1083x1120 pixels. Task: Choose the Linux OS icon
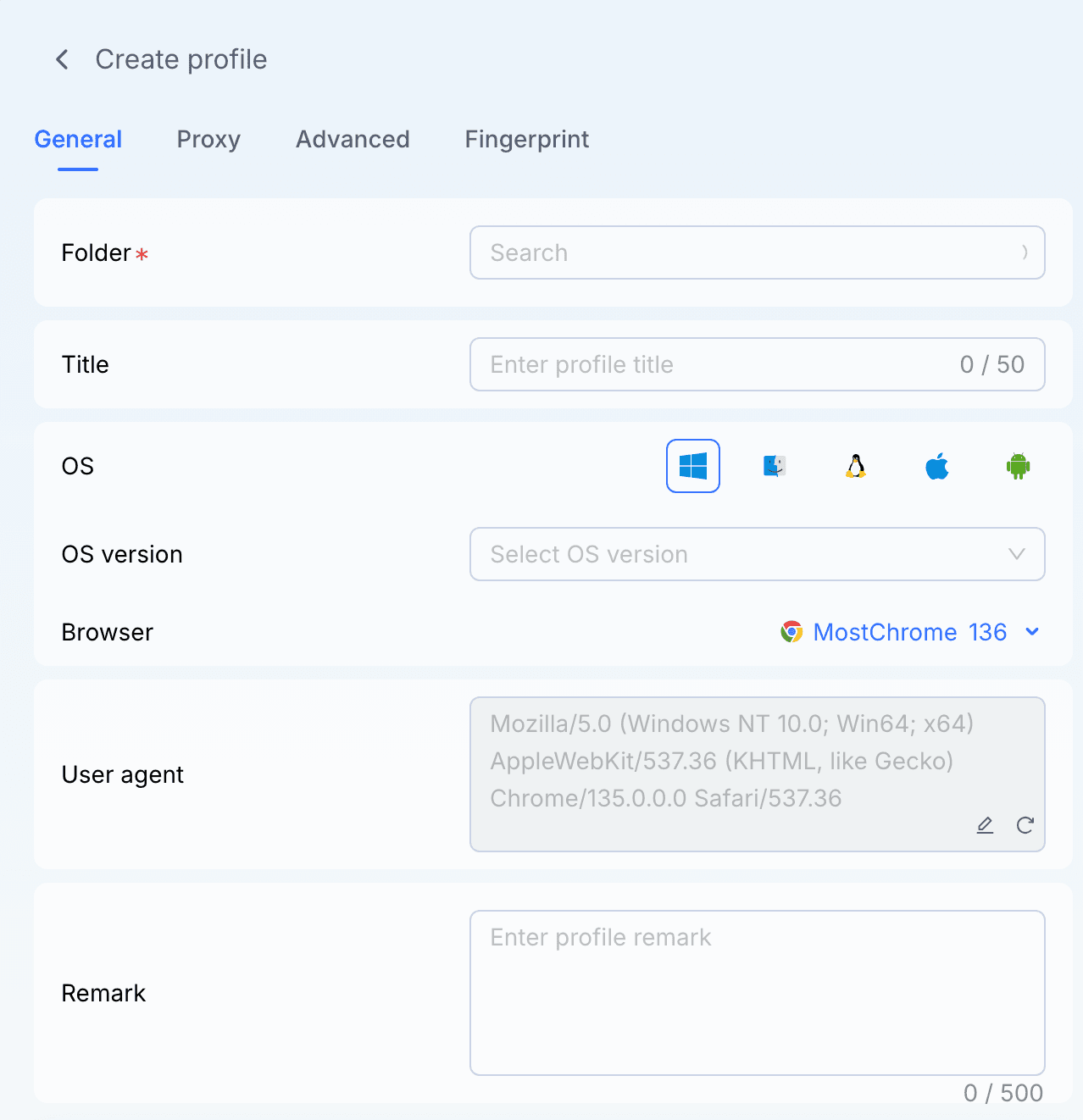(855, 465)
